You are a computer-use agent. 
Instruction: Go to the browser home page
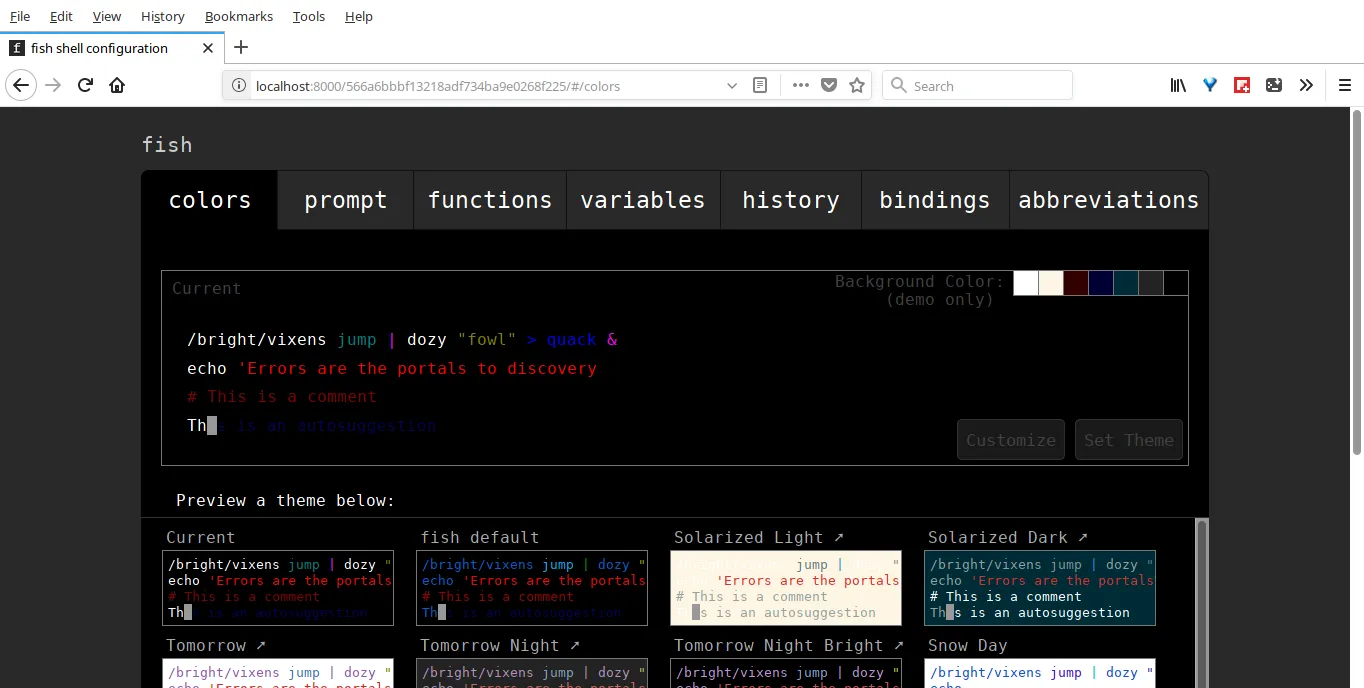click(x=117, y=86)
